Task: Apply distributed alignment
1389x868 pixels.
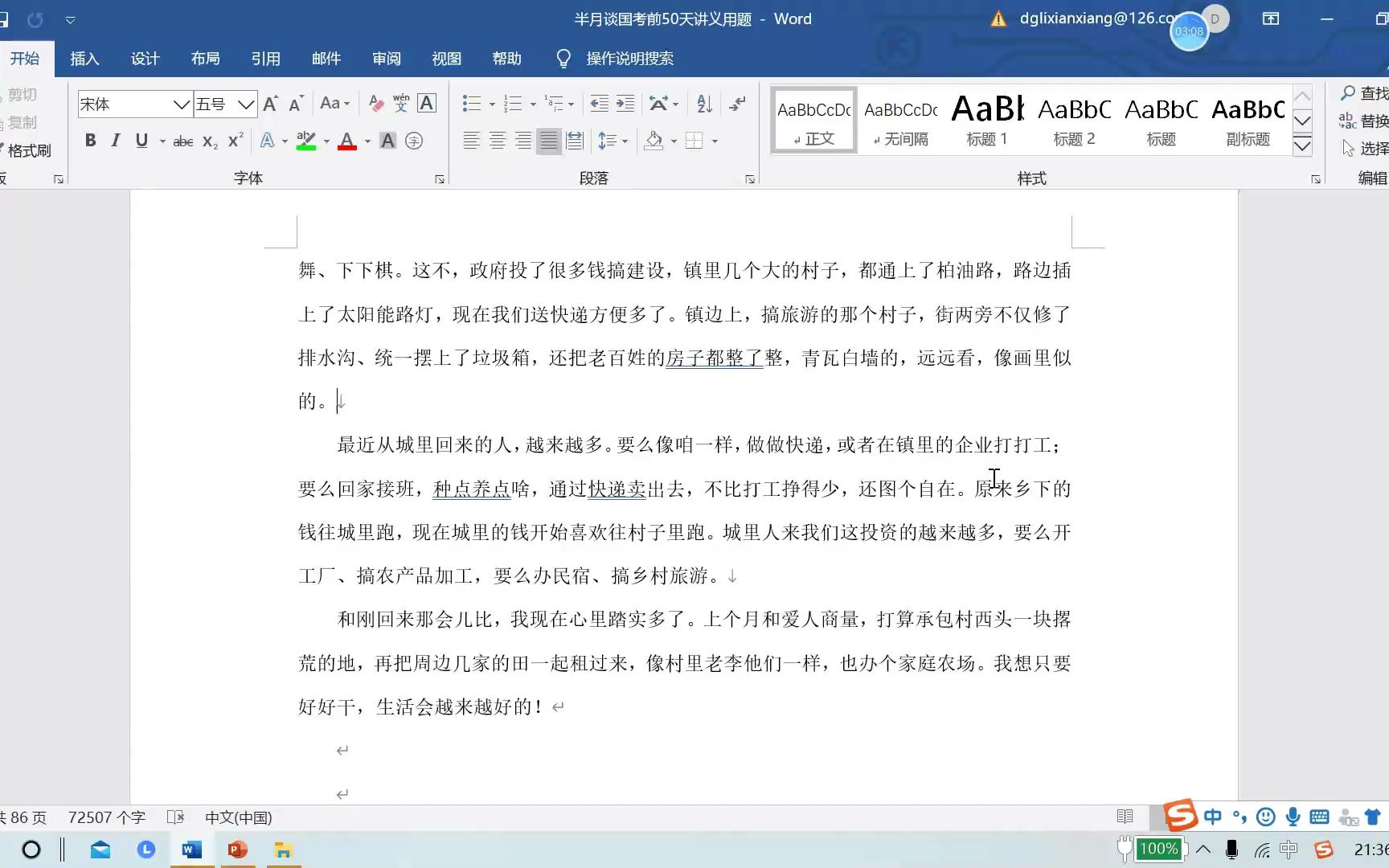Action: click(575, 141)
